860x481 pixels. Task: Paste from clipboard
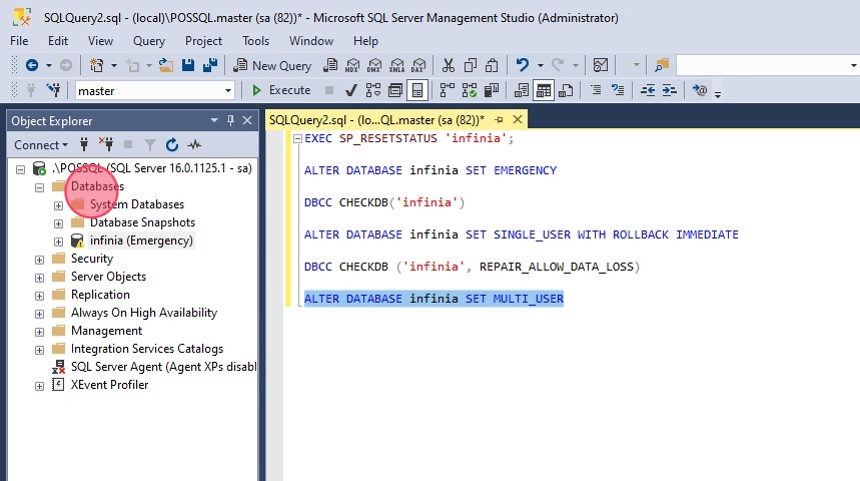(492, 65)
